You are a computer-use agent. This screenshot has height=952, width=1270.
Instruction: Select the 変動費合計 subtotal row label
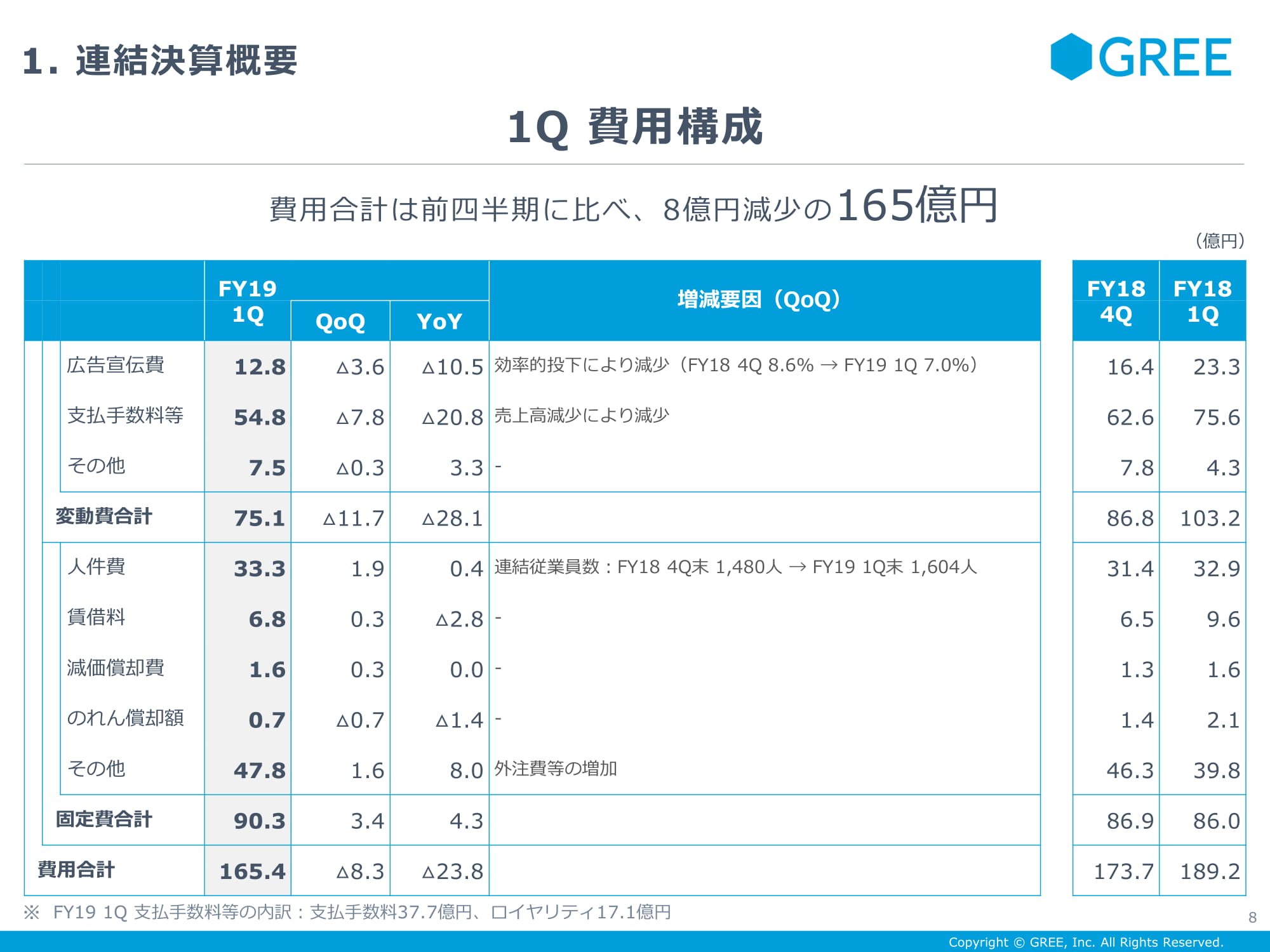click(x=104, y=516)
